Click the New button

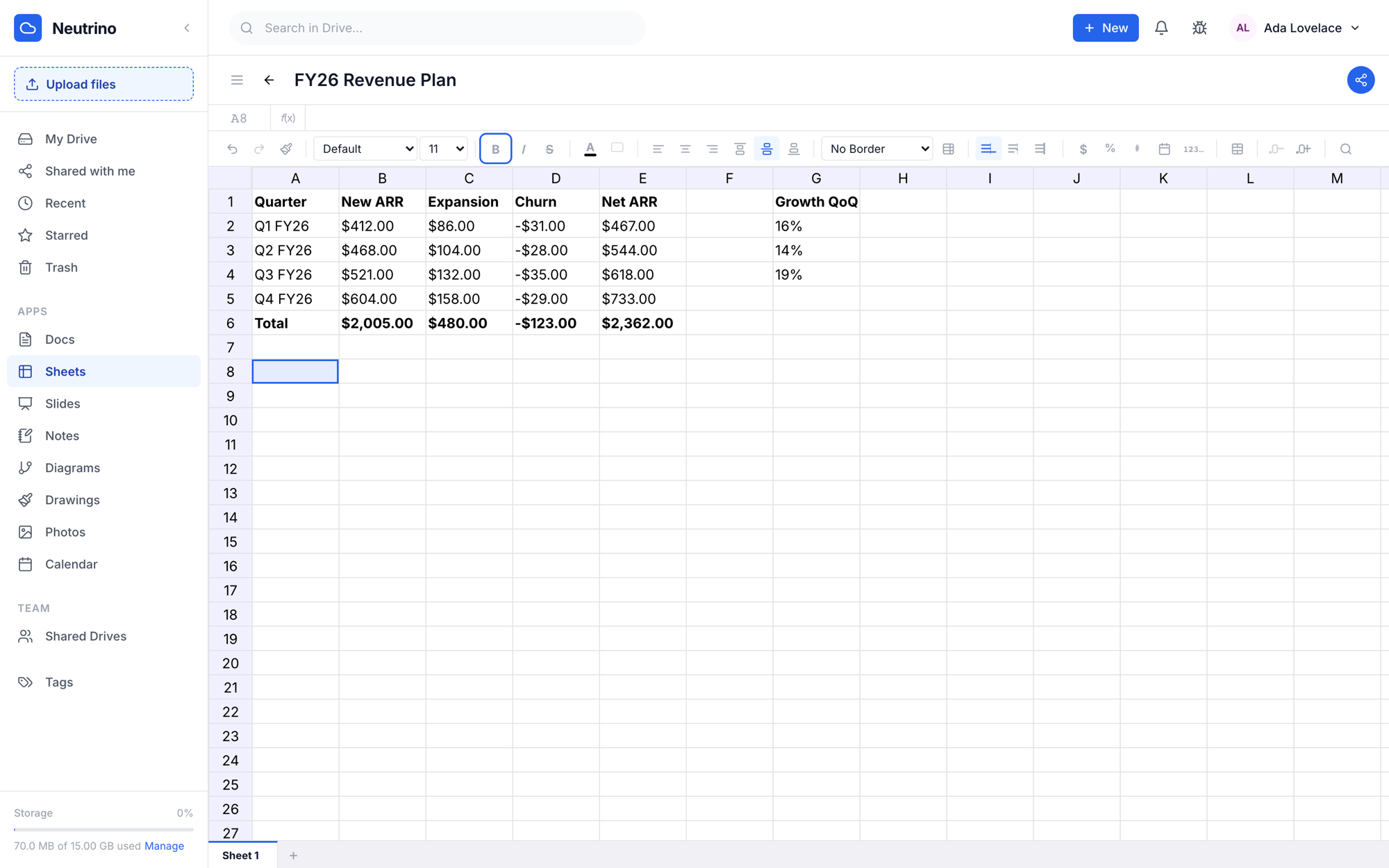(x=1106, y=28)
